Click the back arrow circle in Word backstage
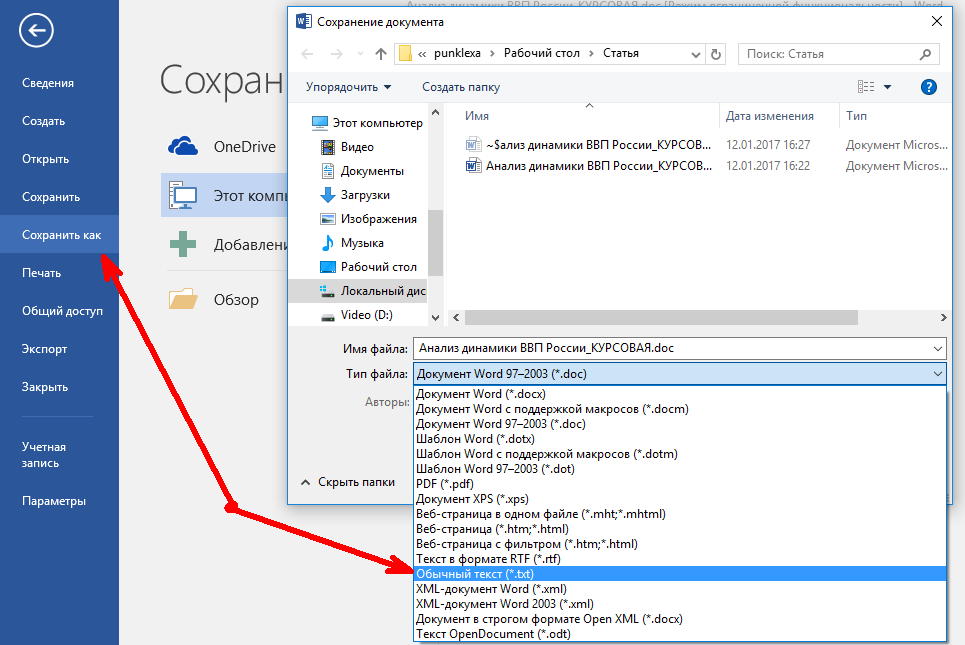Image resolution: width=965 pixels, height=645 pixels. tap(36, 31)
